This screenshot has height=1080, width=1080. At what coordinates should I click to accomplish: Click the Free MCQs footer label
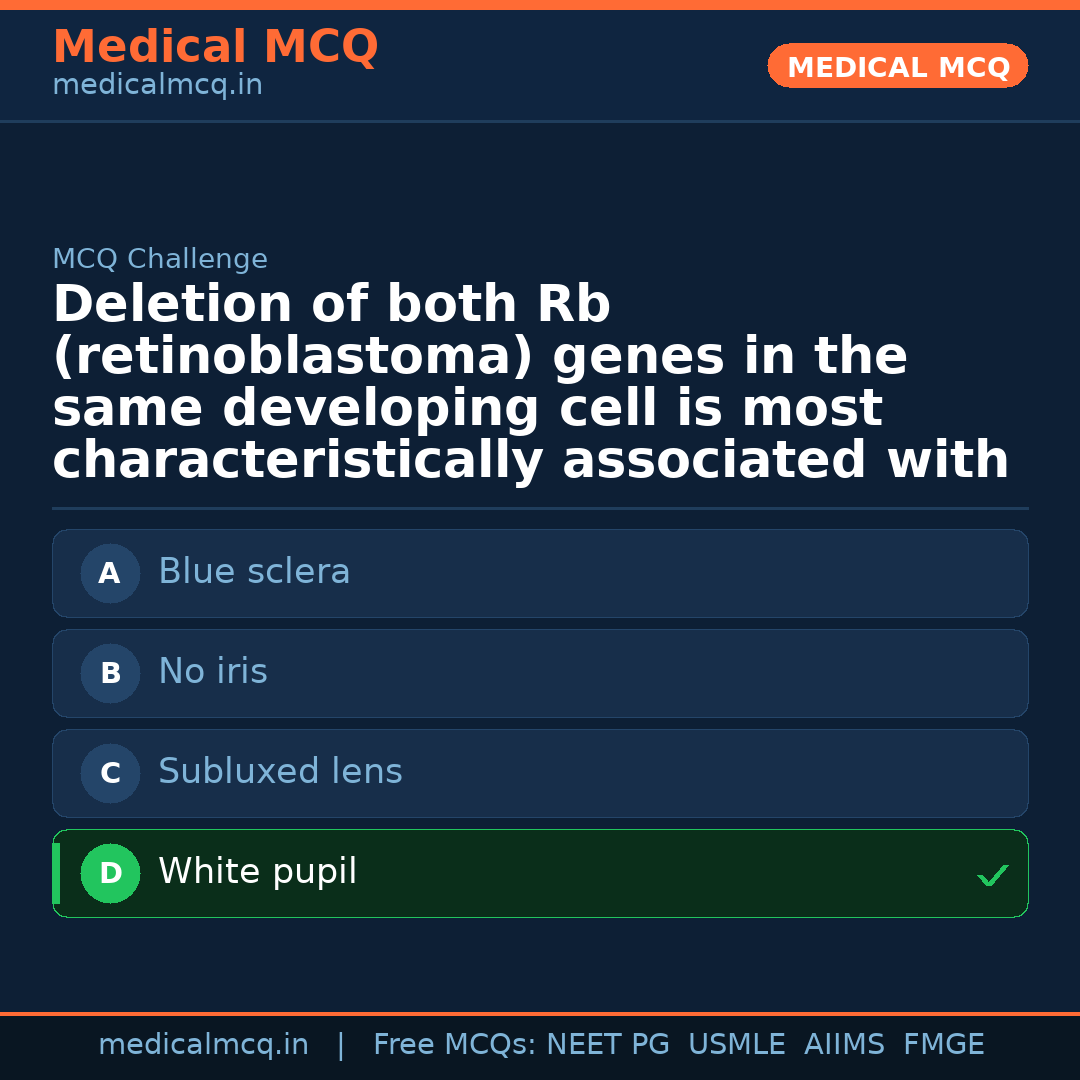(x=454, y=1045)
